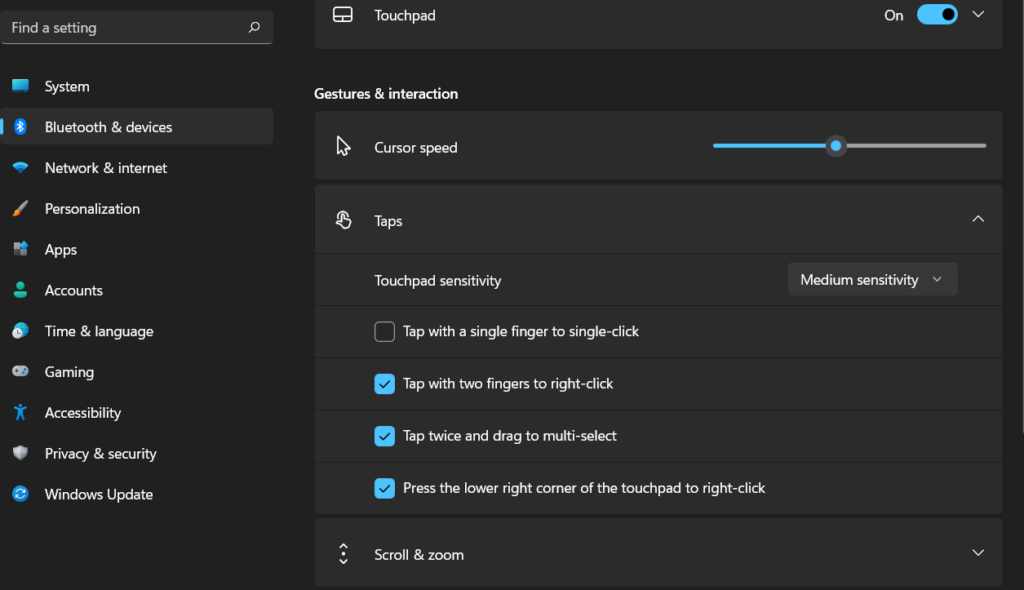Open Accounts settings category
The image size is (1024, 590).
pos(136,290)
